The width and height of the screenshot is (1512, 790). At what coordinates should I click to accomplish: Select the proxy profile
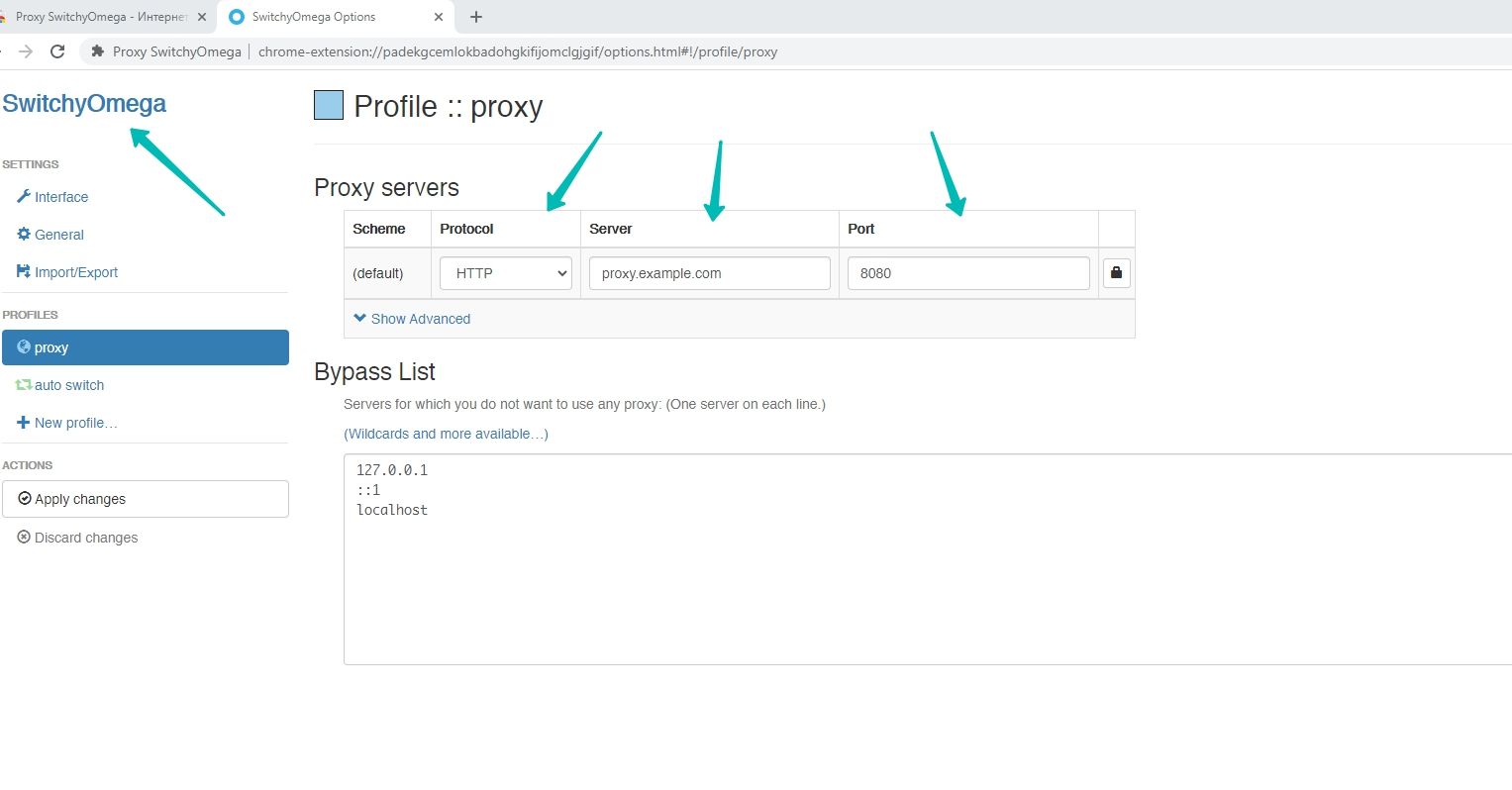click(x=146, y=347)
